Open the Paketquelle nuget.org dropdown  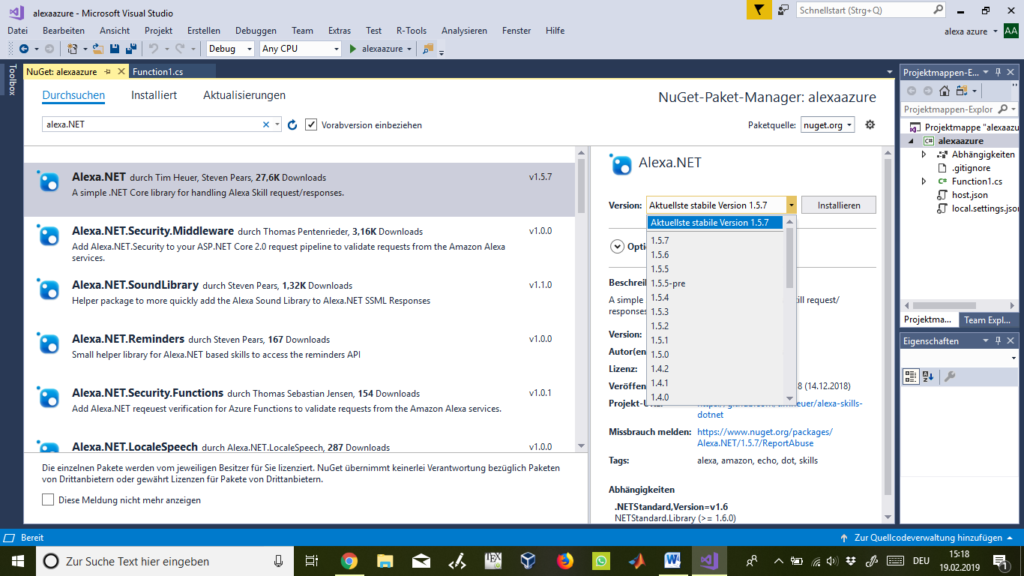(x=827, y=125)
